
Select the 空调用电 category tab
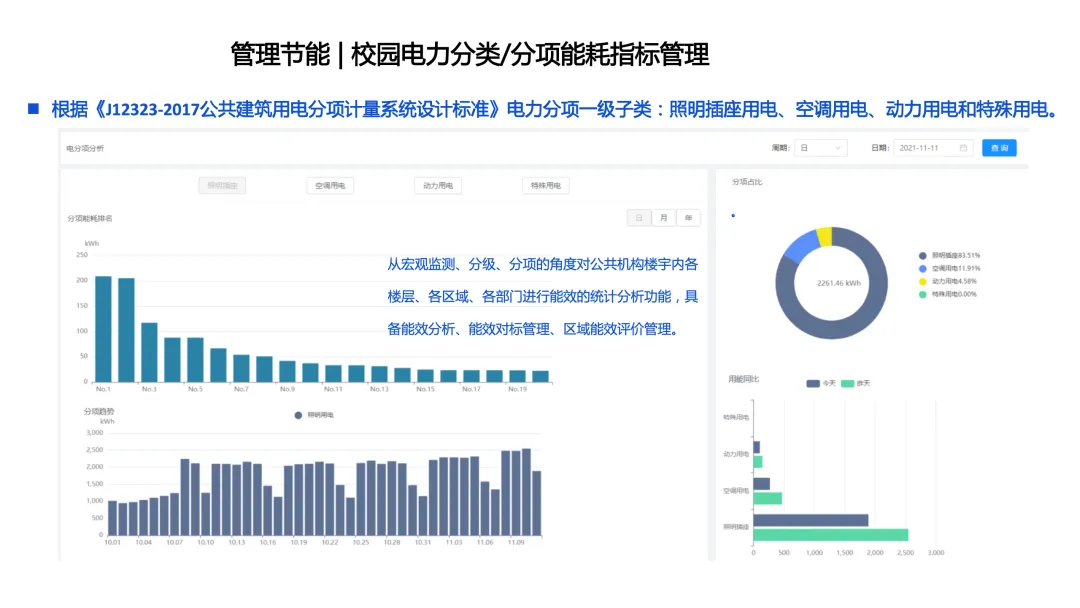click(330, 185)
